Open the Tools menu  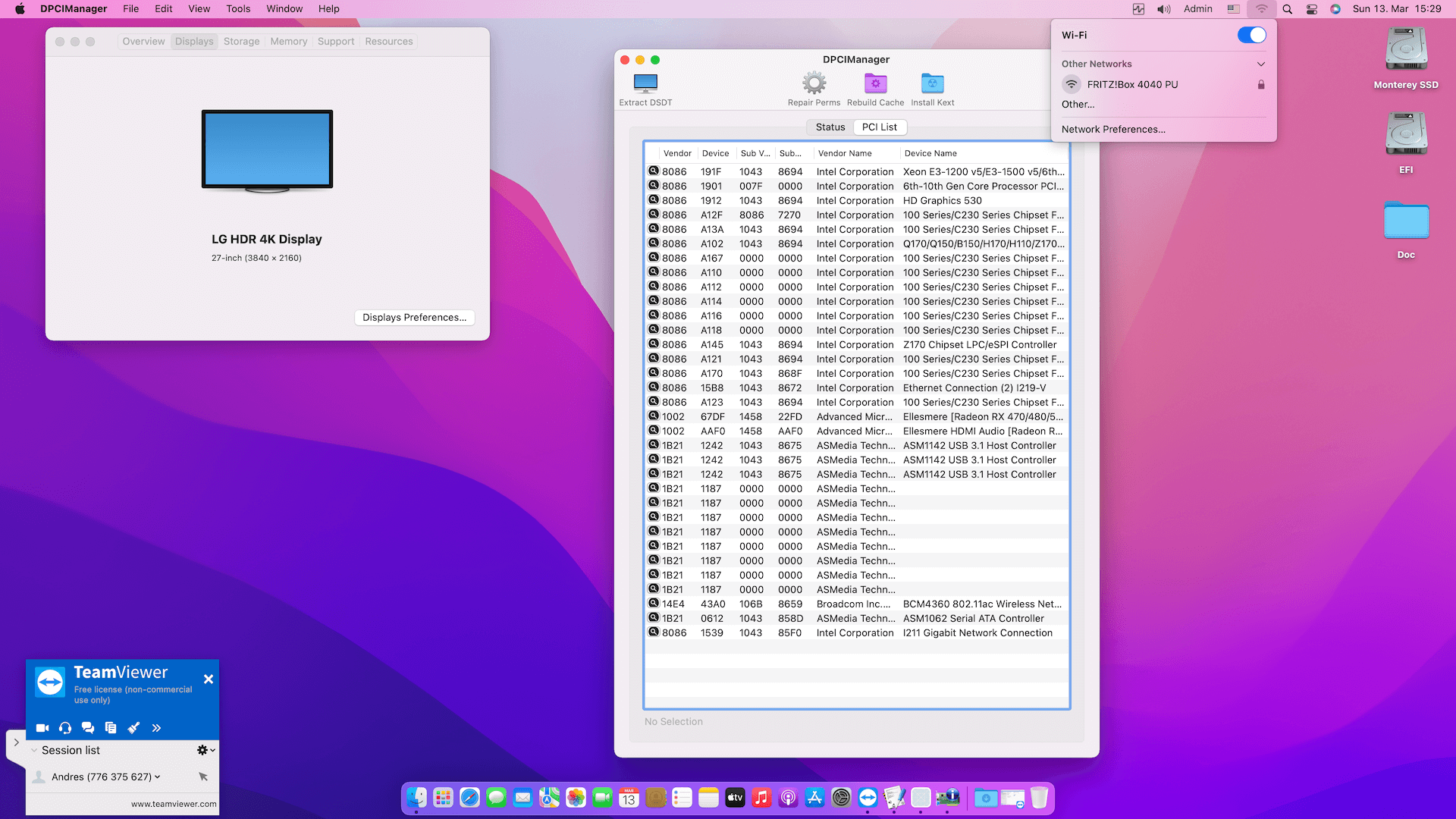click(238, 9)
